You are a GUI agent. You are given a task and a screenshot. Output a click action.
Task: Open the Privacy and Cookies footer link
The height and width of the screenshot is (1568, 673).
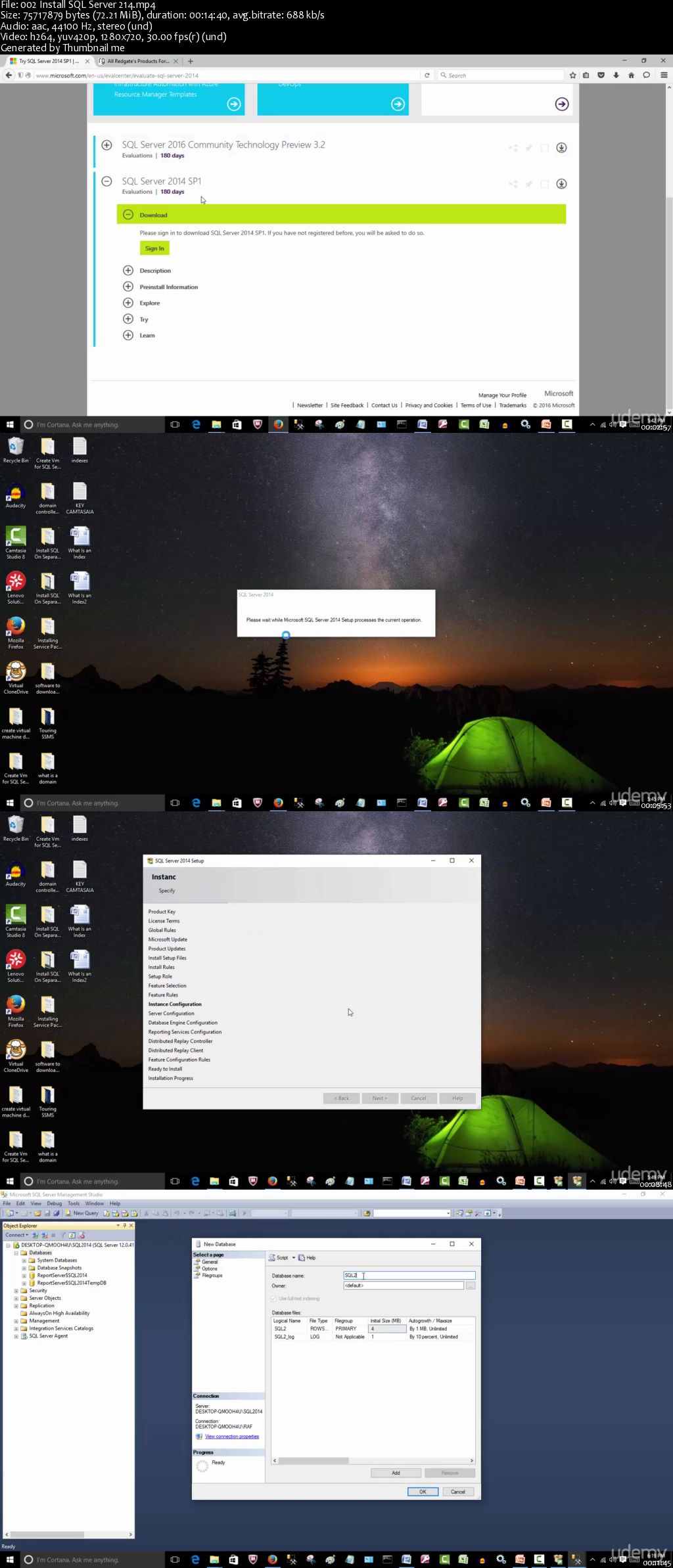point(429,405)
